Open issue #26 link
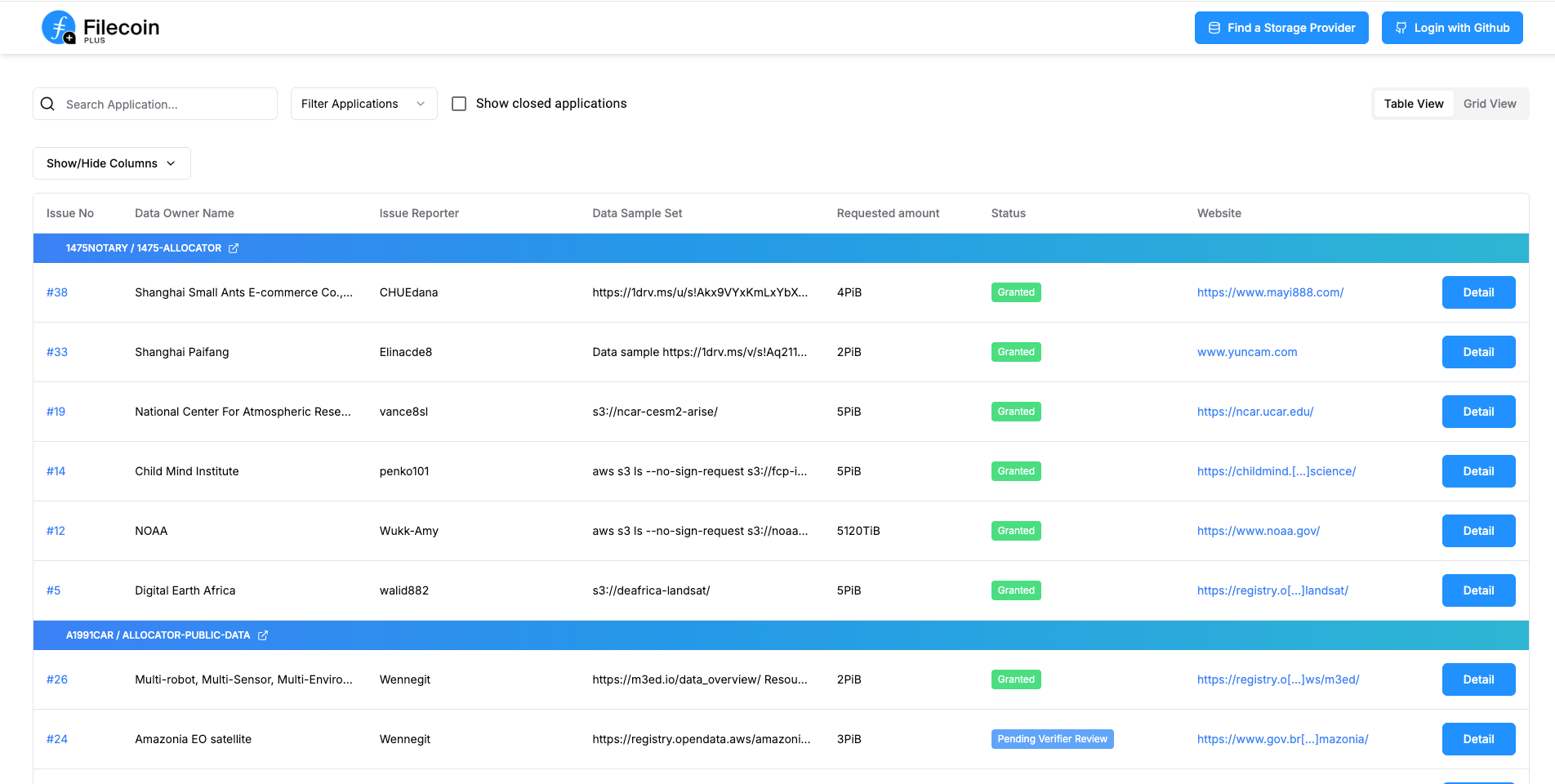 [56, 679]
